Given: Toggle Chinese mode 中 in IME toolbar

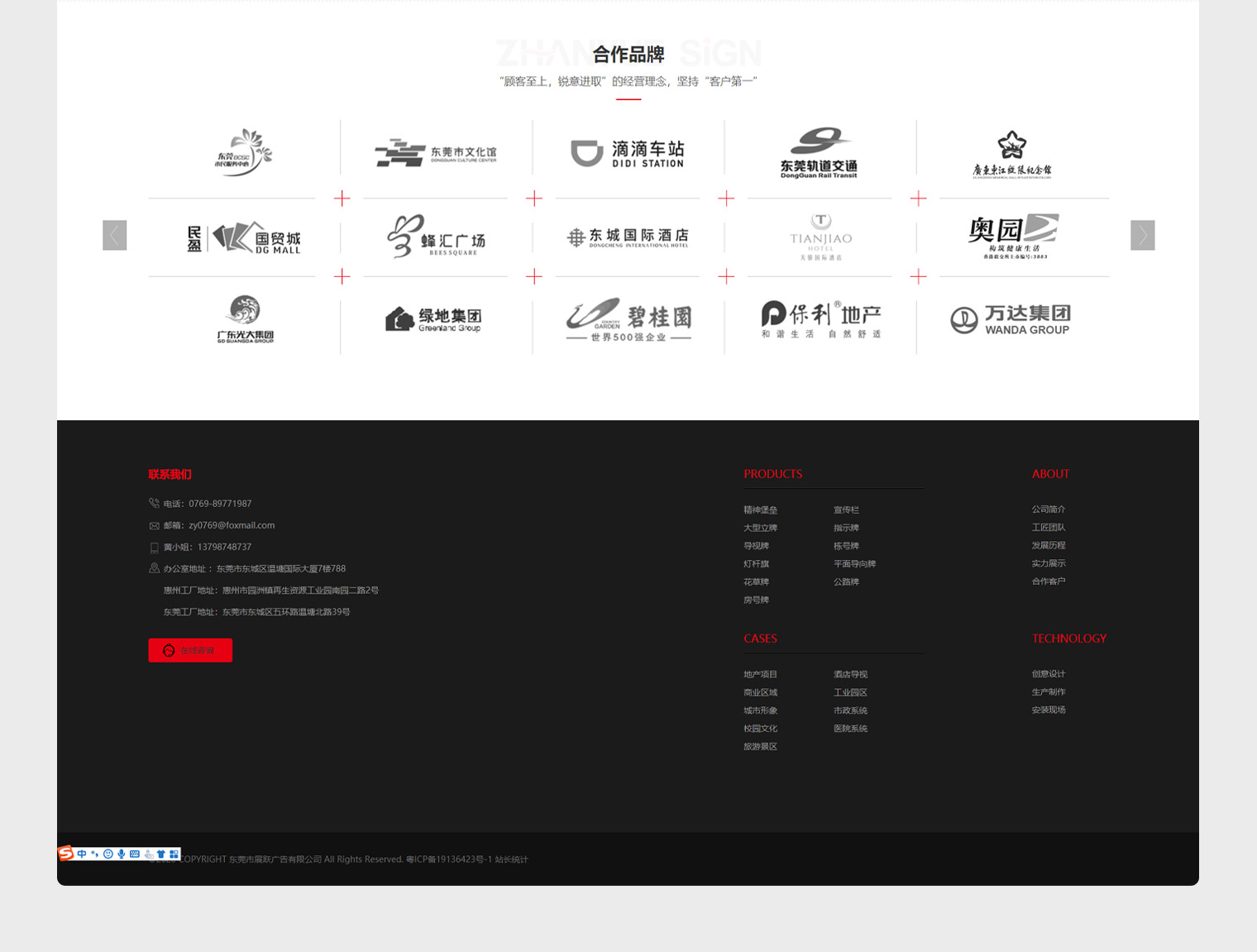Looking at the screenshot, I should 82,854.
